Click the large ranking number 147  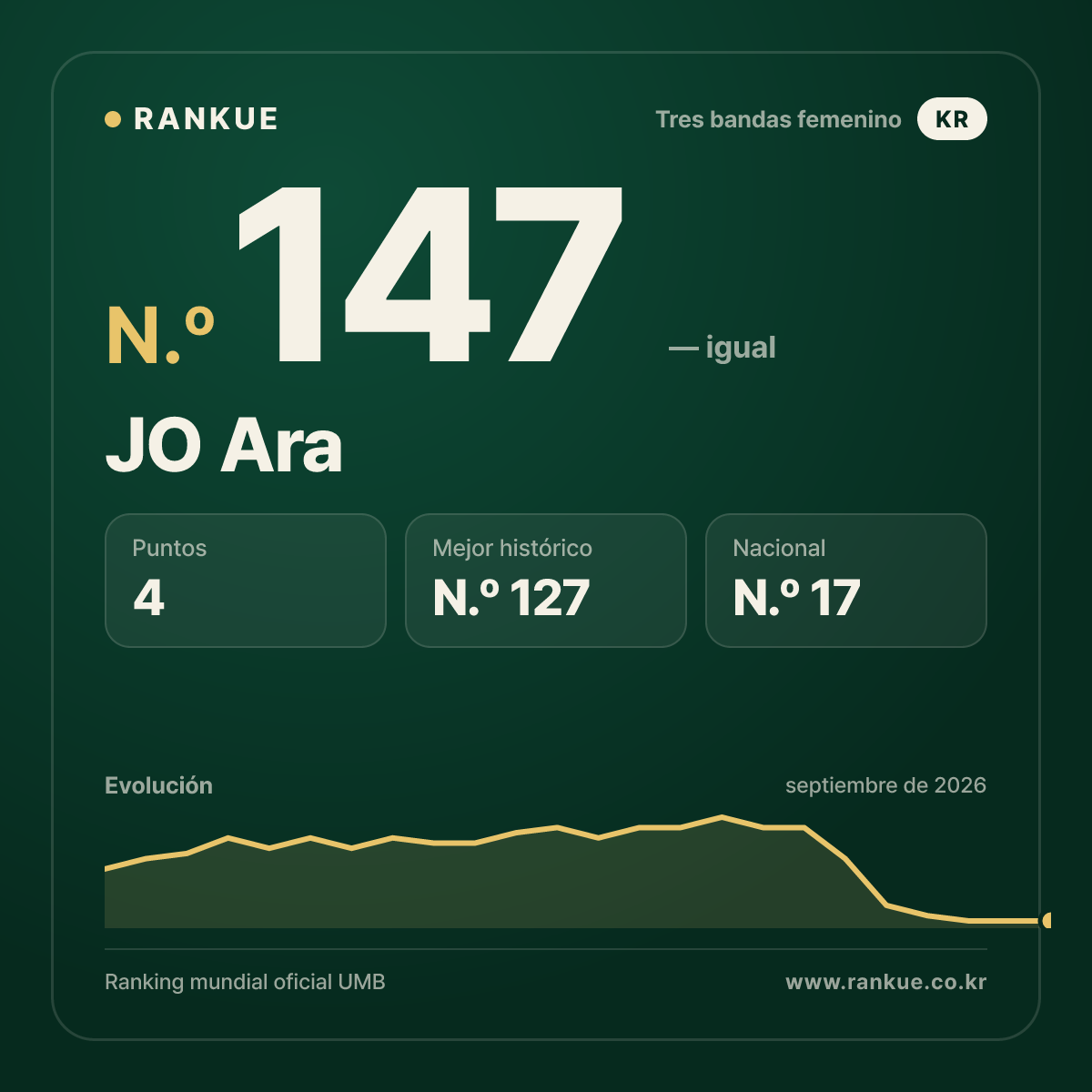[430, 274]
